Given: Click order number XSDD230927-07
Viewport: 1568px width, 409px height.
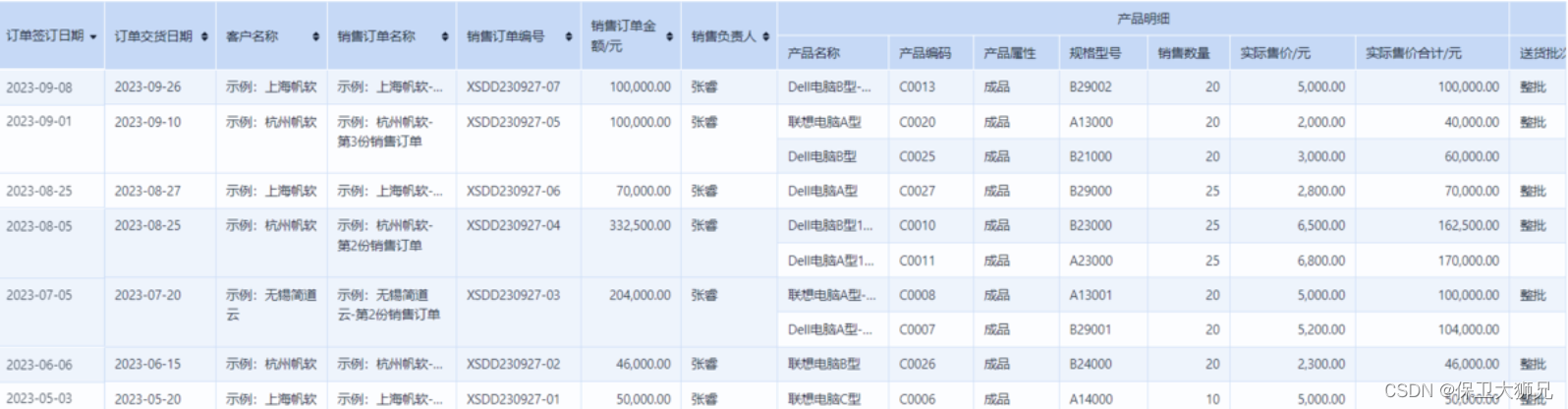Looking at the screenshot, I should (513, 87).
